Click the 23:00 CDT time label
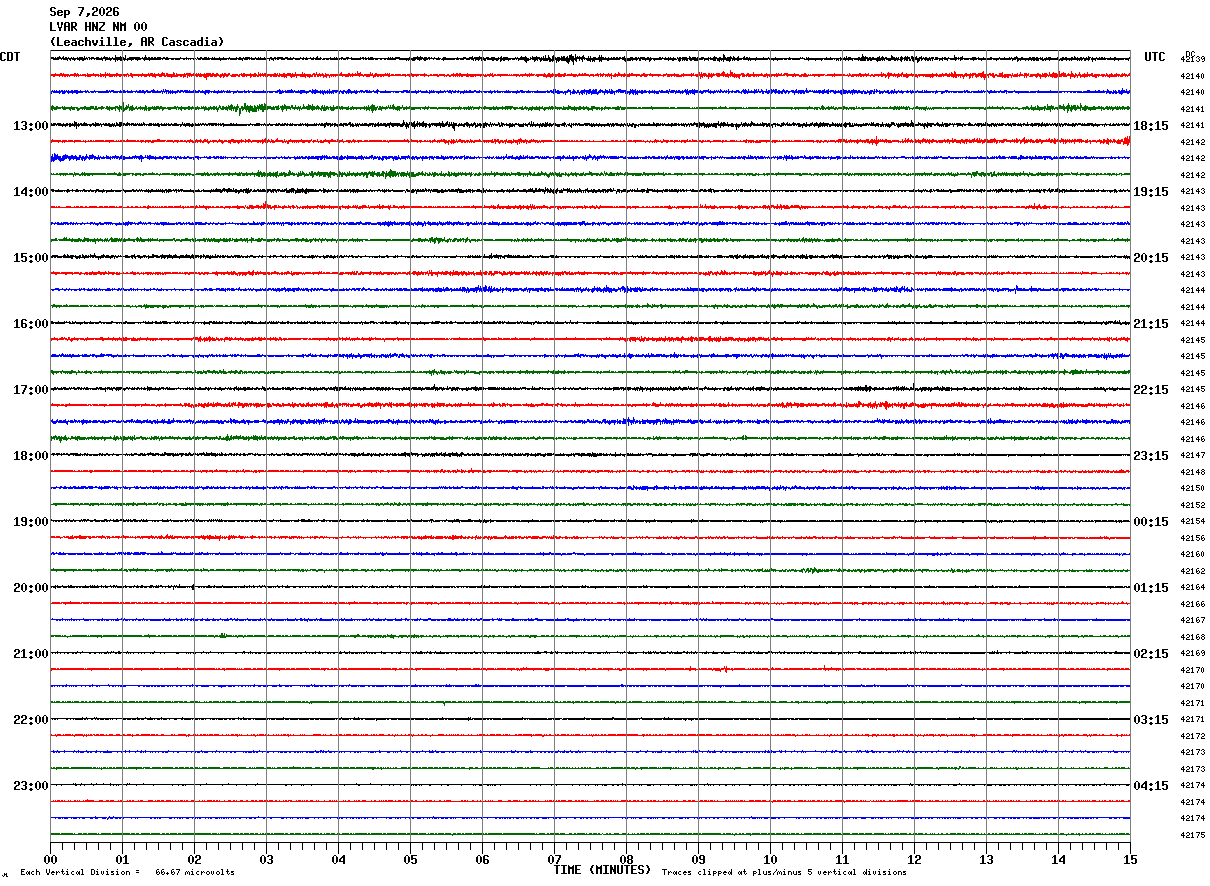Screen dimensions: 1210x886 point(30,786)
